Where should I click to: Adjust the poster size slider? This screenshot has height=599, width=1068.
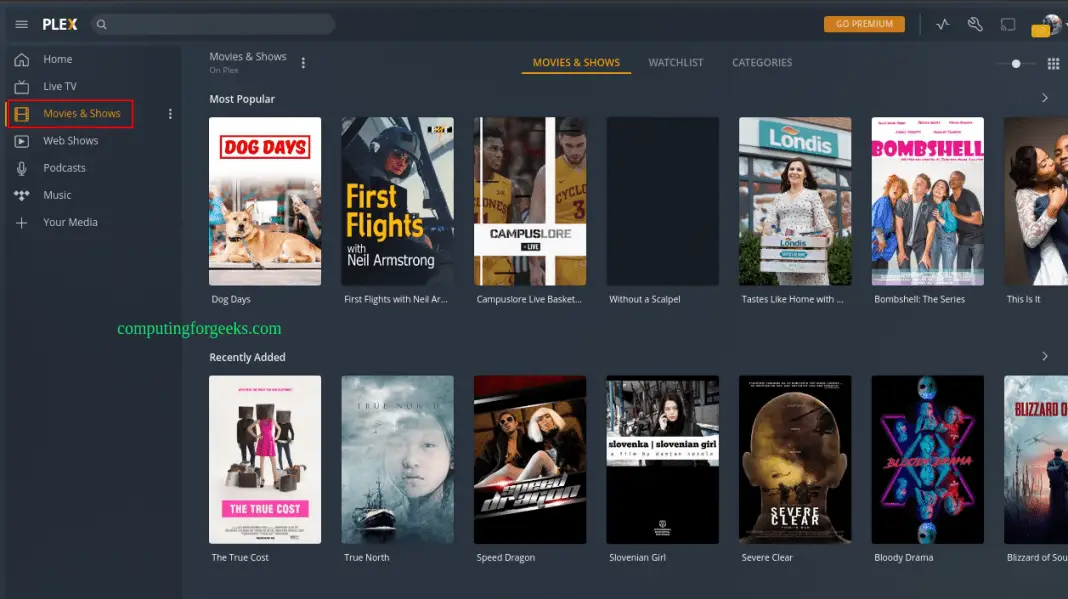tap(1014, 62)
